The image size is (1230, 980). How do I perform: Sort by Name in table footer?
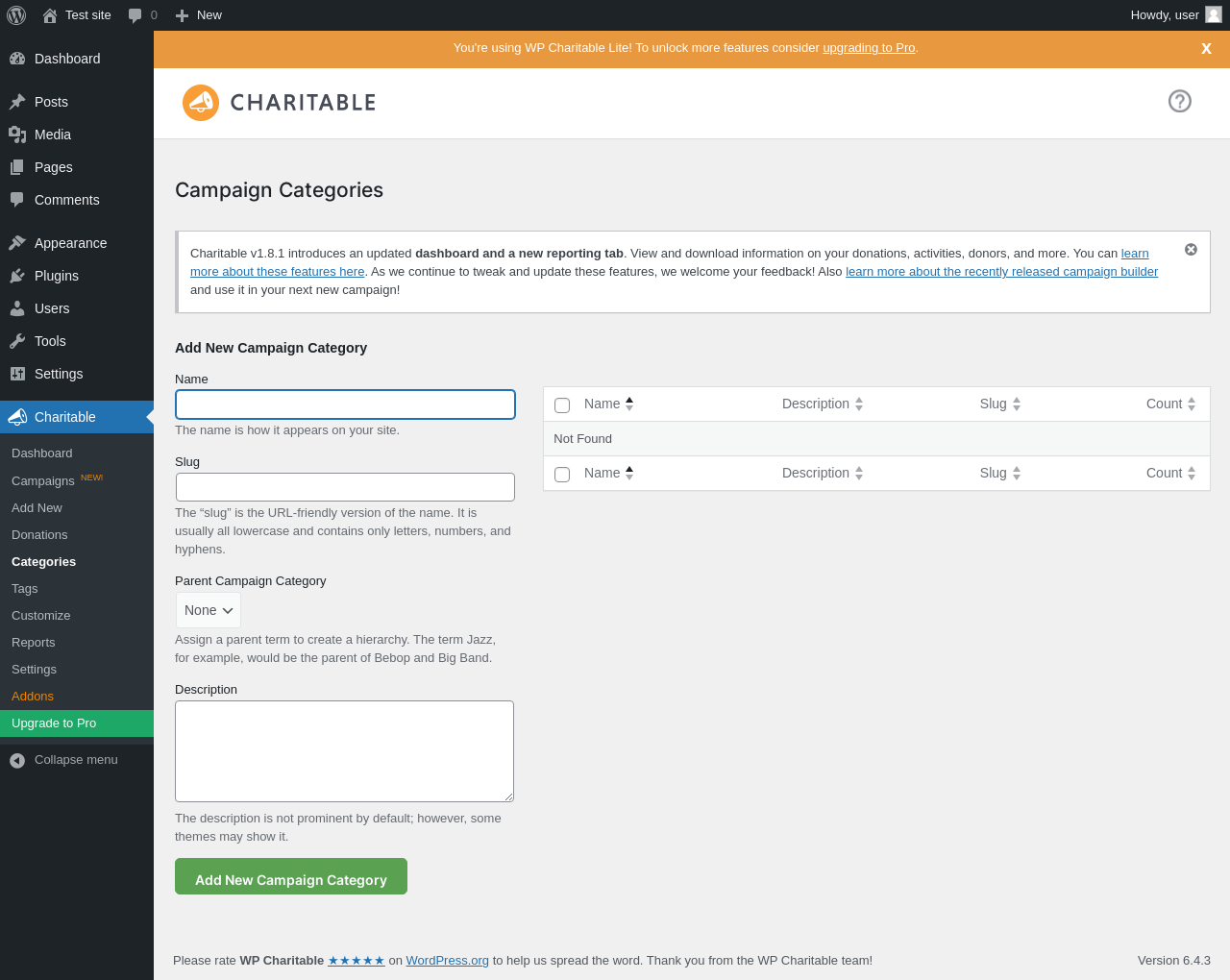pyautogui.click(x=609, y=473)
